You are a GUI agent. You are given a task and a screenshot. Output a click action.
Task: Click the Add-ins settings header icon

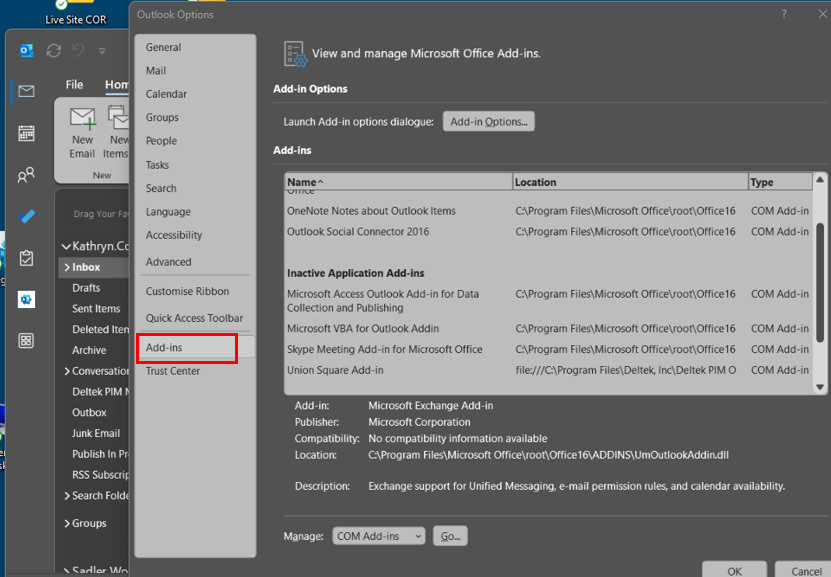295,54
